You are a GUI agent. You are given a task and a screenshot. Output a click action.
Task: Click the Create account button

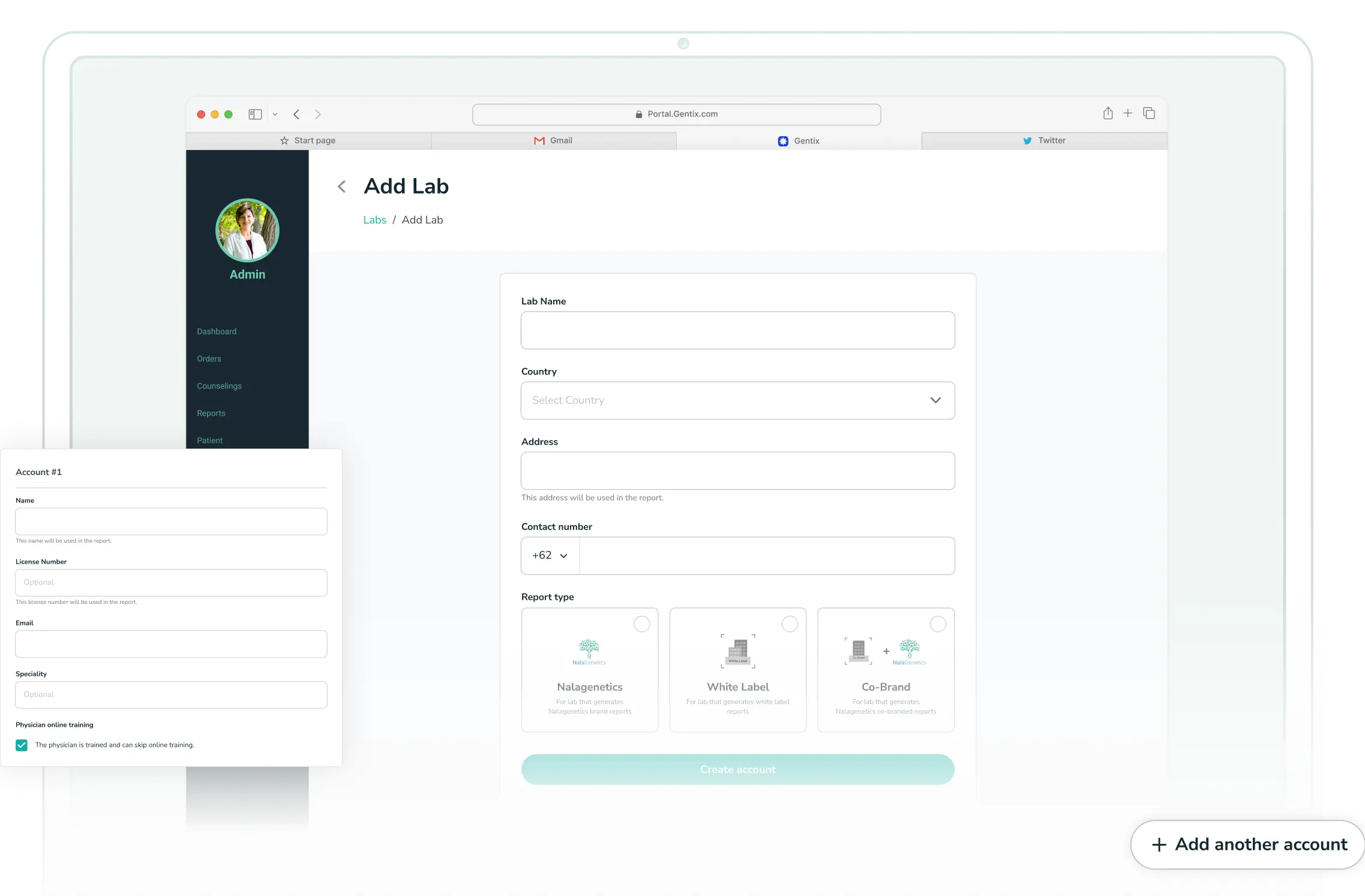click(x=737, y=769)
